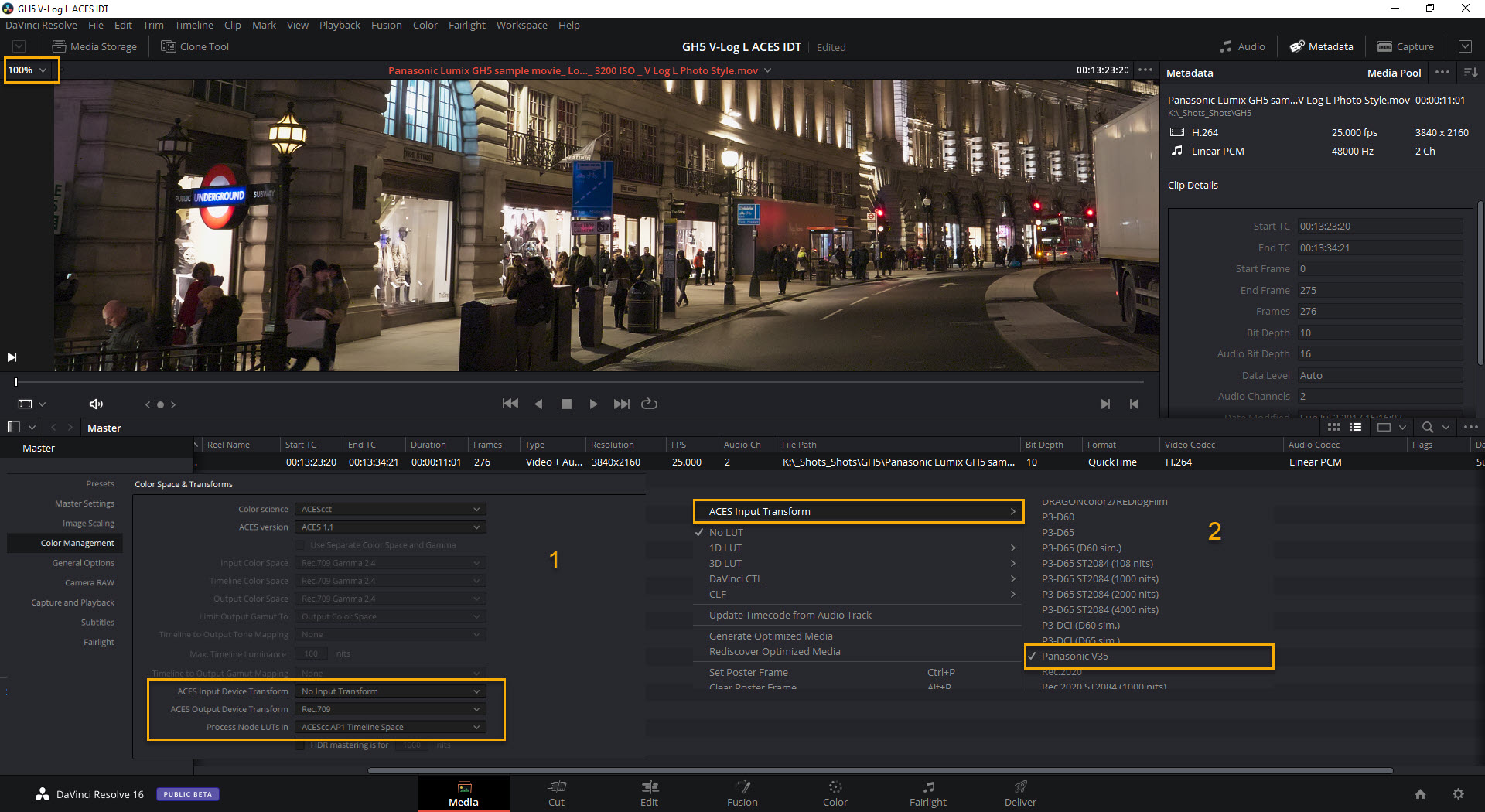The width and height of the screenshot is (1485, 812).
Task: Open the ACES version dropdown
Action: 391,527
